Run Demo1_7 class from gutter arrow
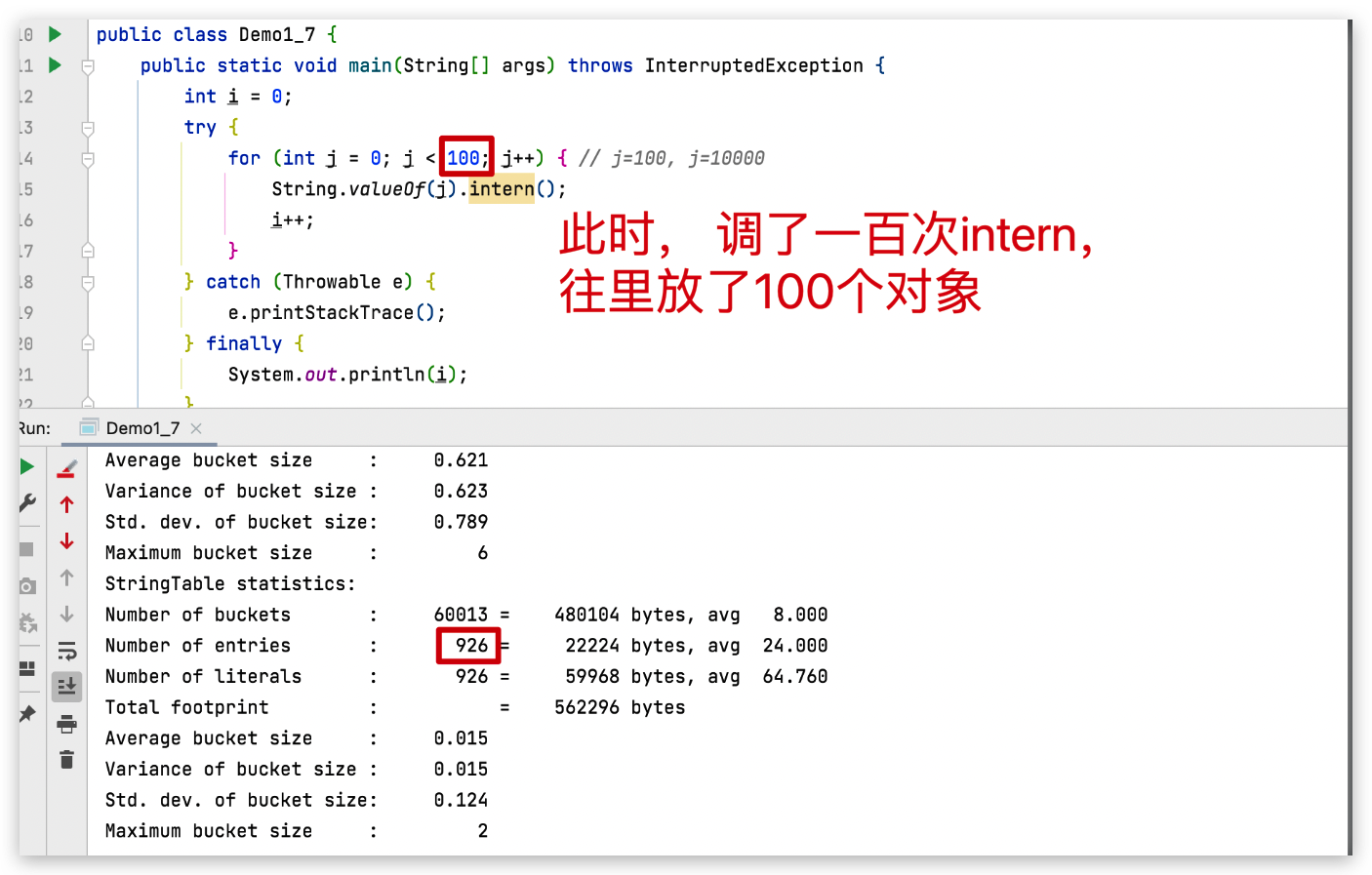 point(56,34)
